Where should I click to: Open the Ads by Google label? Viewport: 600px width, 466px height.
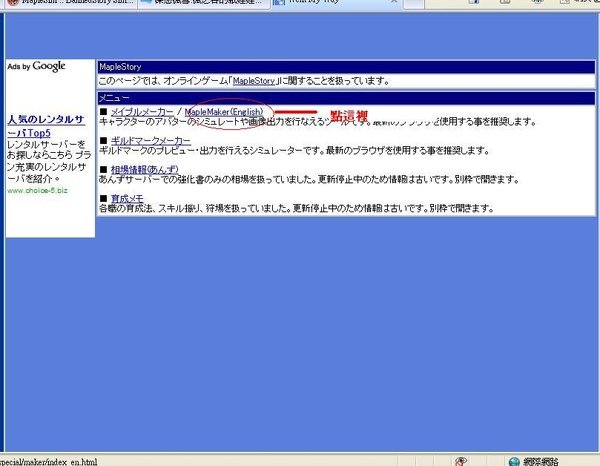[x=36, y=66]
